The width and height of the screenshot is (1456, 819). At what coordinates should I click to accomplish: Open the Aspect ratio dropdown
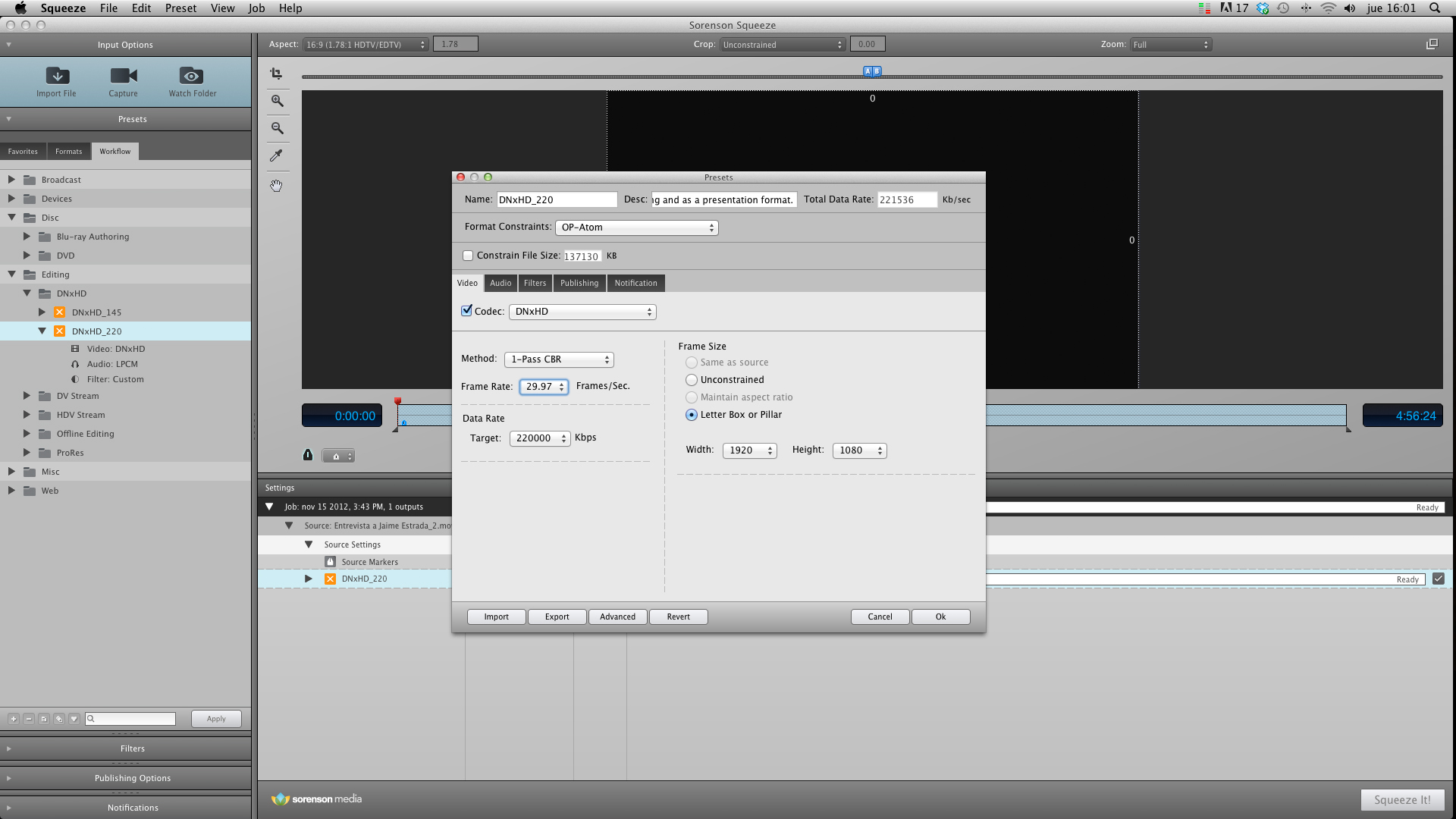pyautogui.click(x=366, y=45)
